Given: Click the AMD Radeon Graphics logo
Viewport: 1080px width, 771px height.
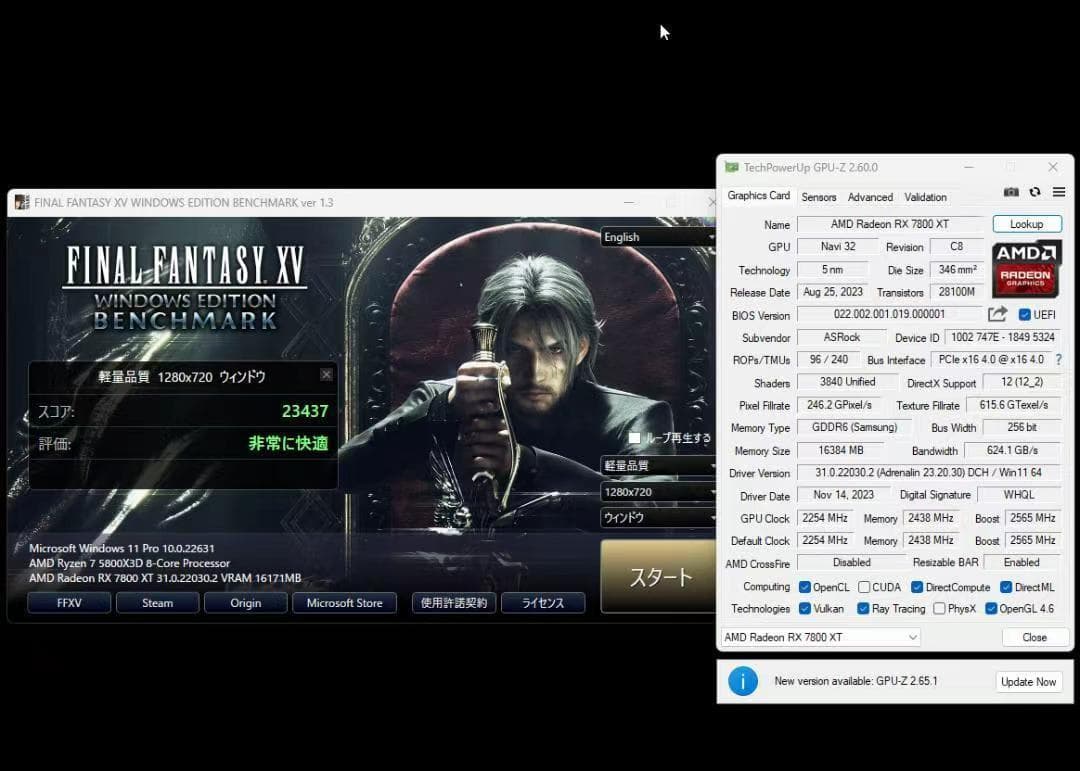Looking at the screenshot, I should tap(1027, 268).
